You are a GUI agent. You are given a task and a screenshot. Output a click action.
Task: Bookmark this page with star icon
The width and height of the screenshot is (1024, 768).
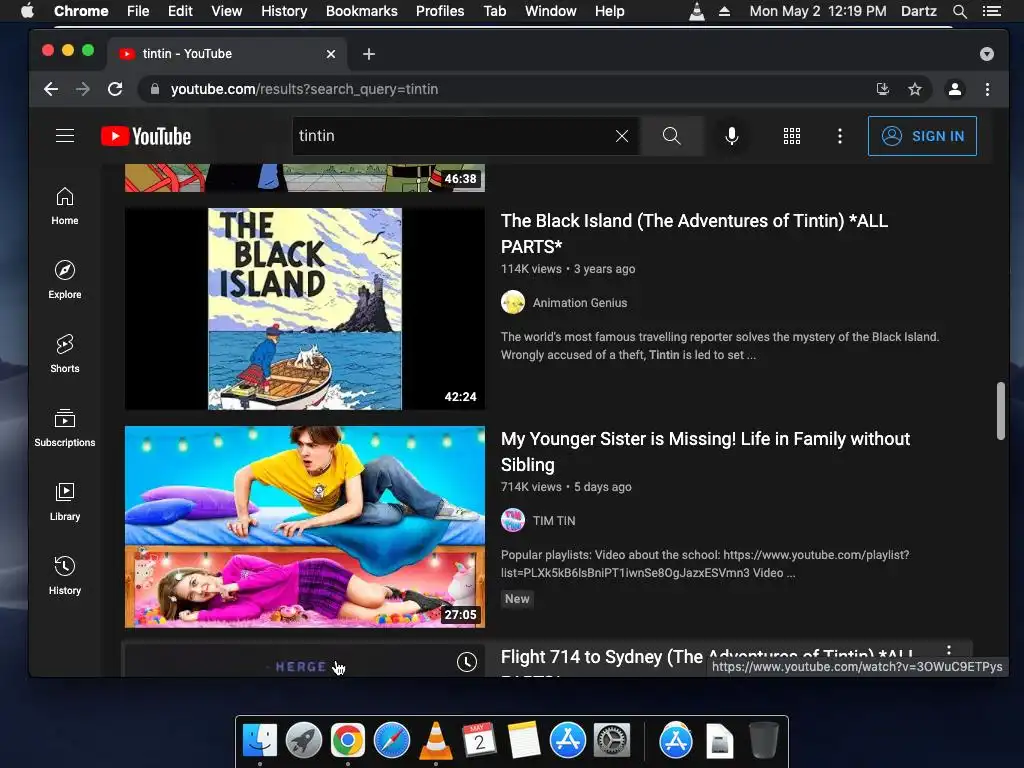[x=915, y=89]
